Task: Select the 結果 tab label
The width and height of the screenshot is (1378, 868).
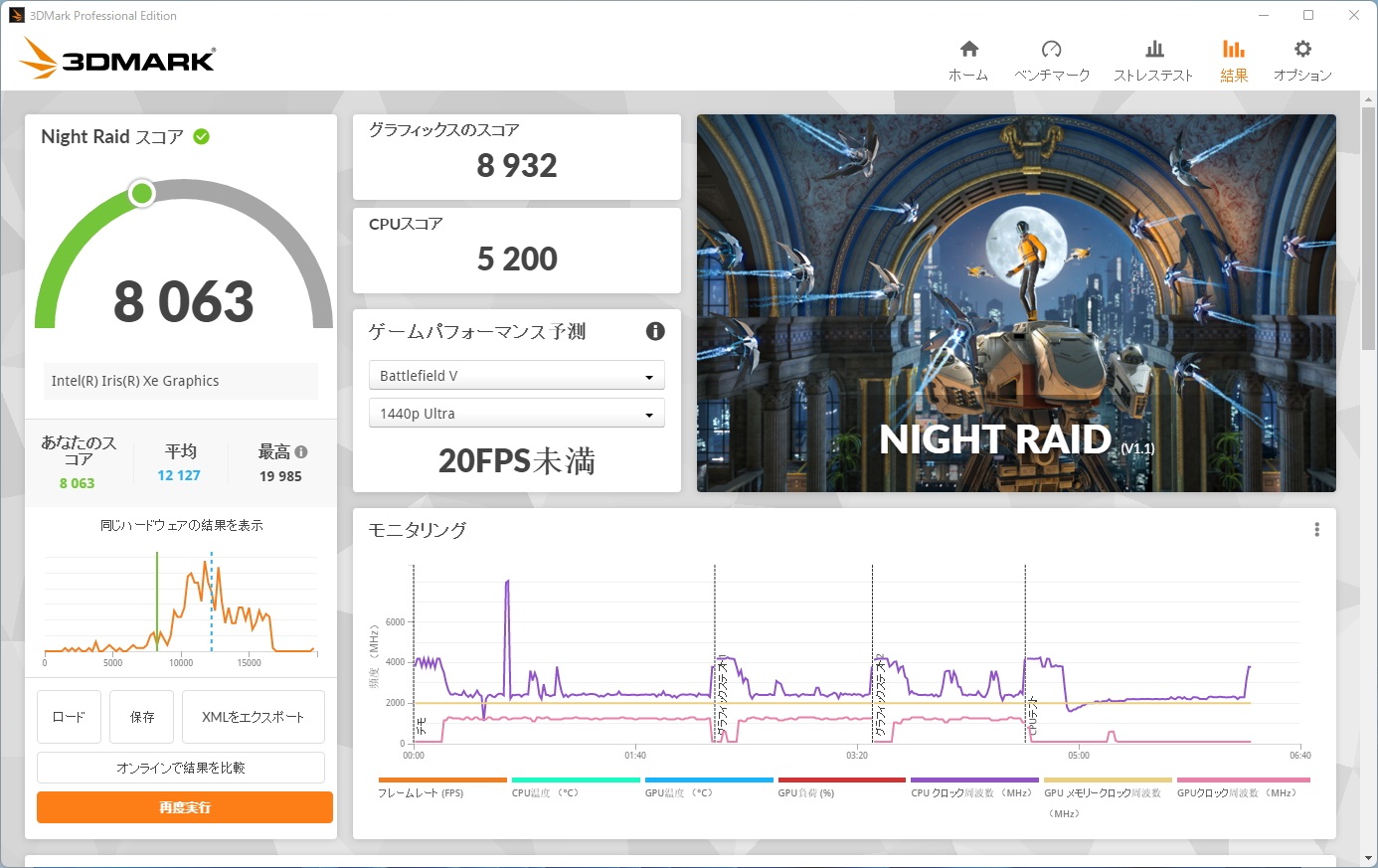Action: click(x=1234, y=76)
